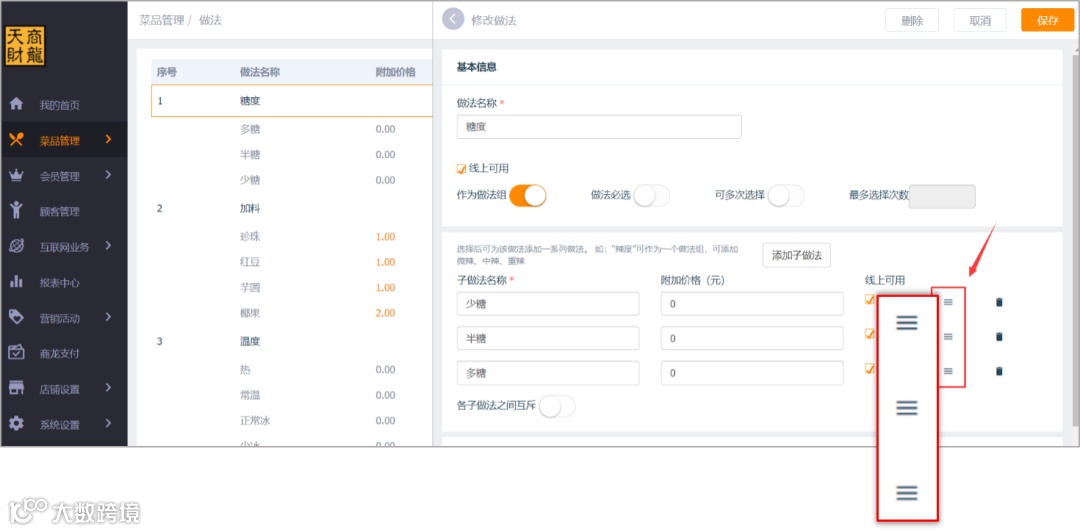Click the 菜品管理 fork-and-knife icon
The height and width of the screenshot is (532, 1080).
[16, 140]
